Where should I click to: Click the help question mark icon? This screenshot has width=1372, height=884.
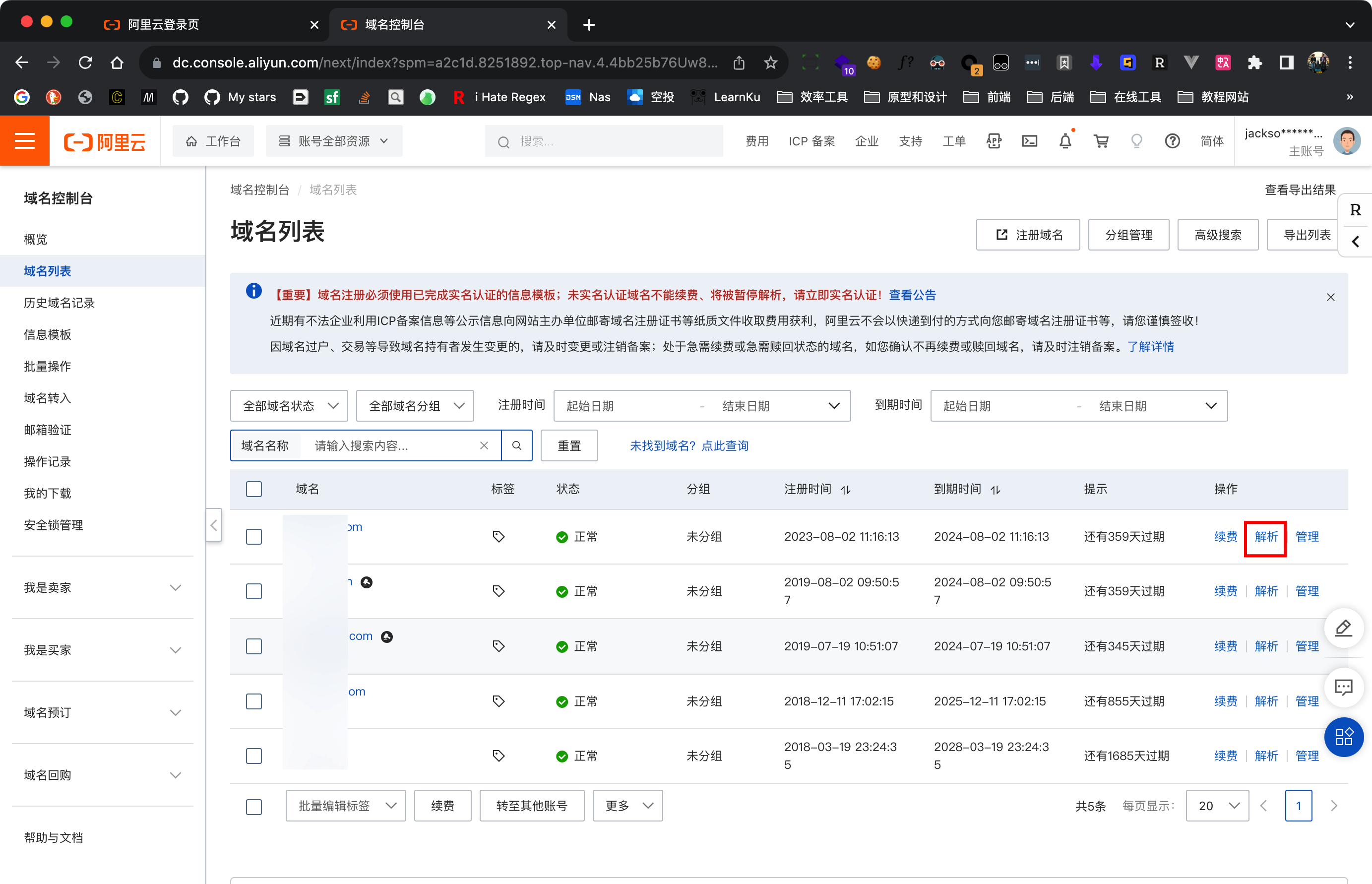coord(1172,141)
